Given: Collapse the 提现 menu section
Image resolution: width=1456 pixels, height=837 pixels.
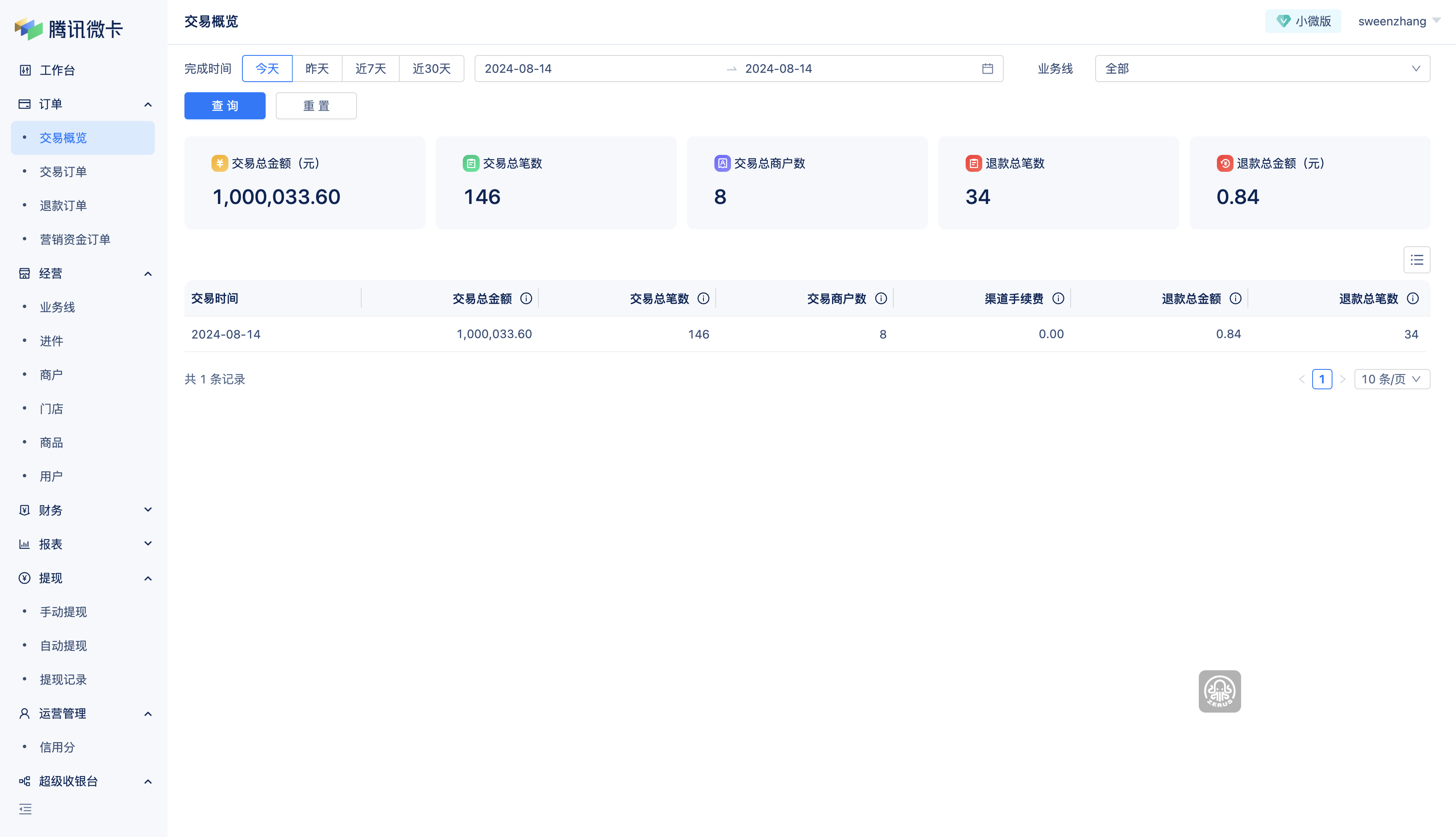Looking at the screenshot, I should coord(148,578).
